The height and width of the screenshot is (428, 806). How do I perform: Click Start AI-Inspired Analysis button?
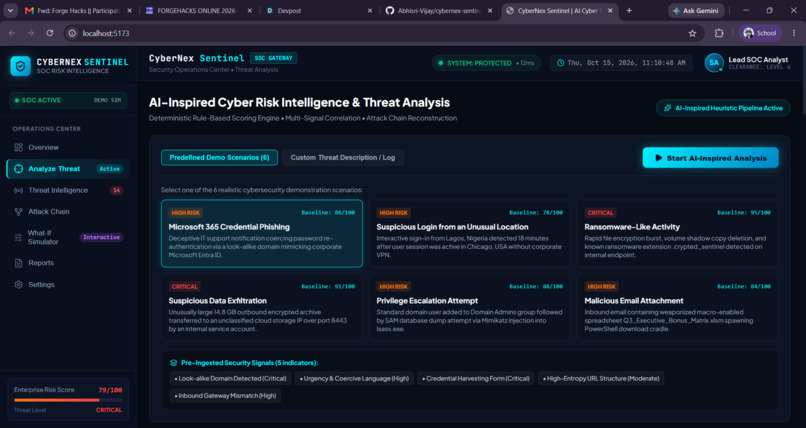(x=710, y=158)
